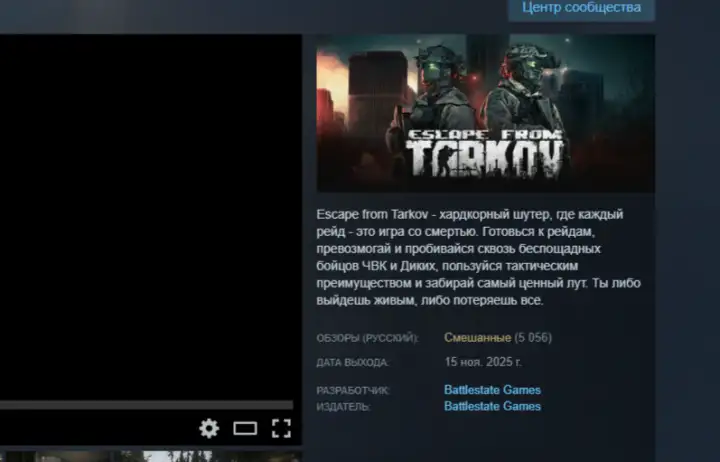Click the ИЗДАТЕЛЬ label
The height and width of the screenshot is (462, 720).
tap(343, 408)
